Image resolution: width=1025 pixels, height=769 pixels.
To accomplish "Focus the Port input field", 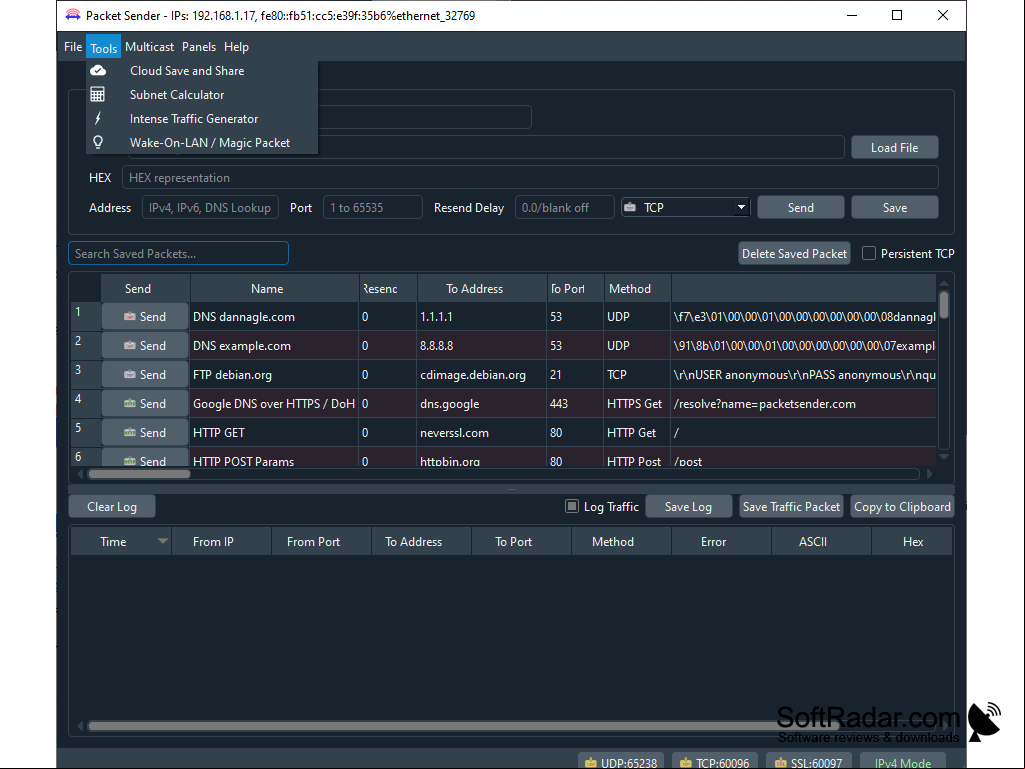I will click(x=373, y=208).
